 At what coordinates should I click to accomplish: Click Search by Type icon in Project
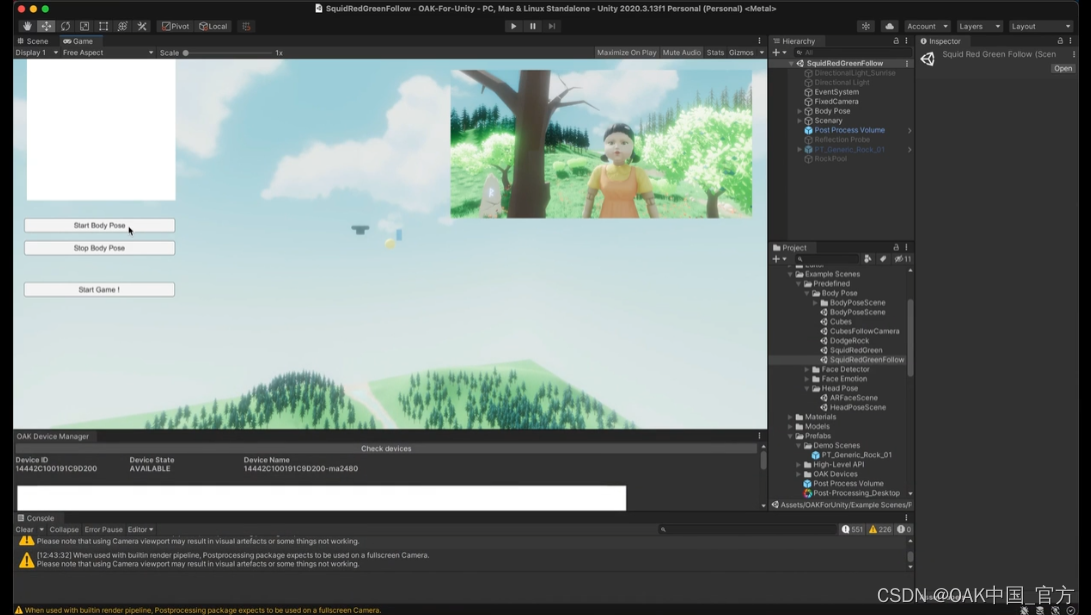point(868,259)
